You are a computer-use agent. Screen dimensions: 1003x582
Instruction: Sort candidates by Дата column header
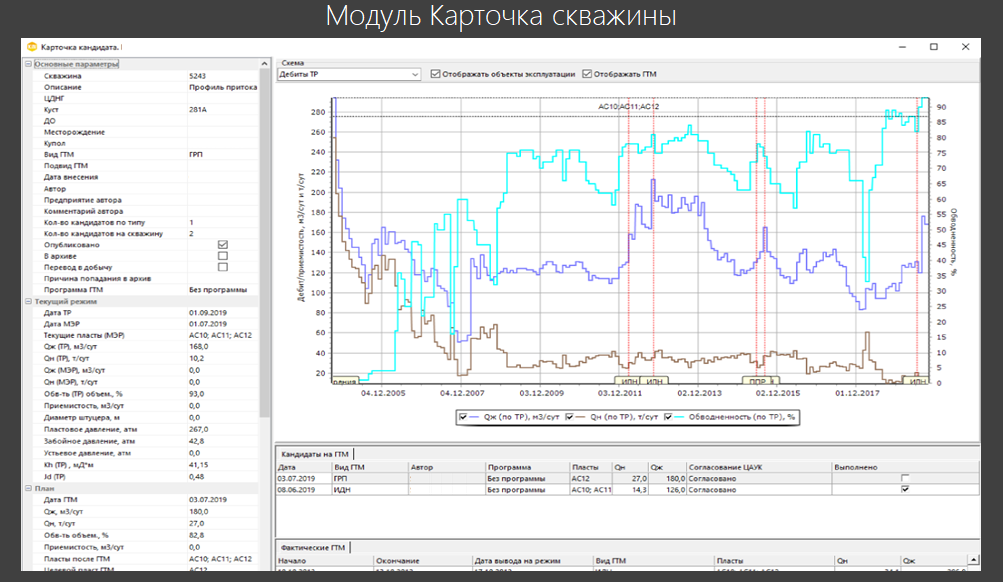(304, 468)
